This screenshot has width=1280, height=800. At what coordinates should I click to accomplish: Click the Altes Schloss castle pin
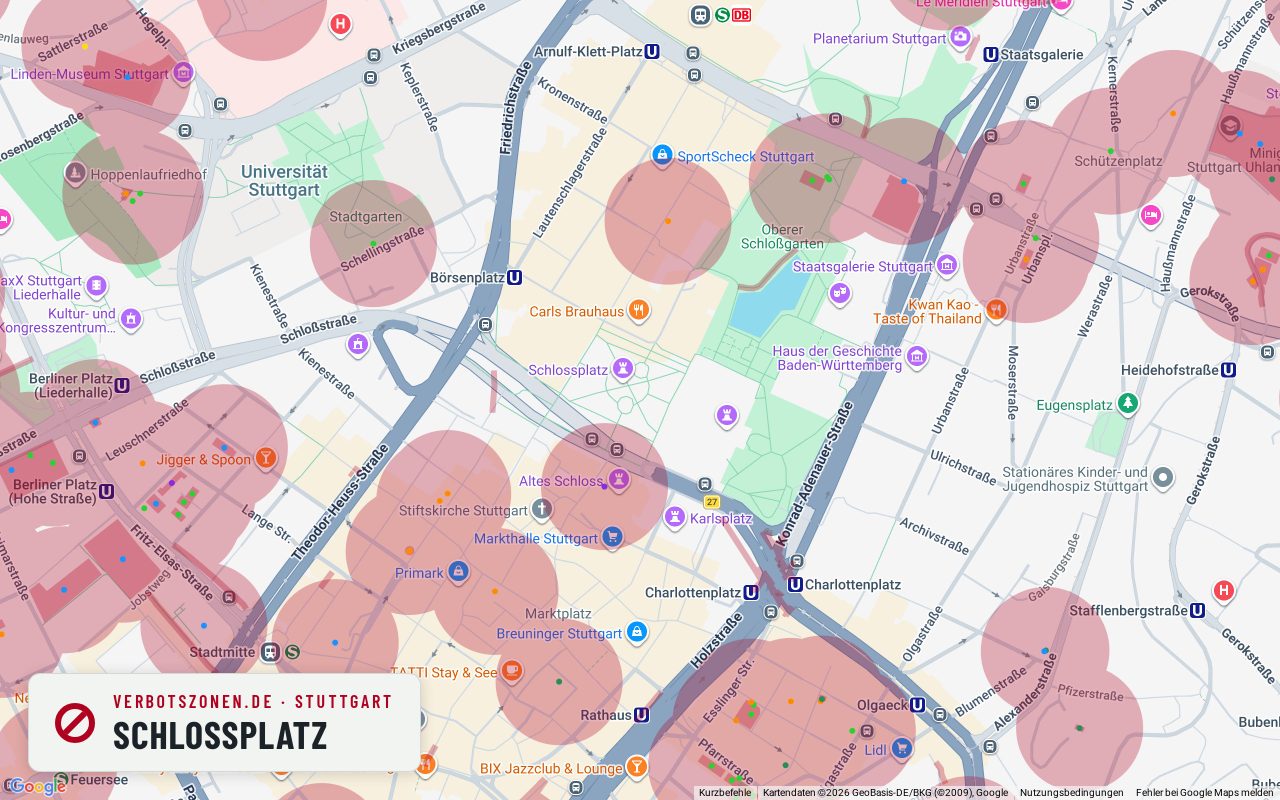pos(620,481)
